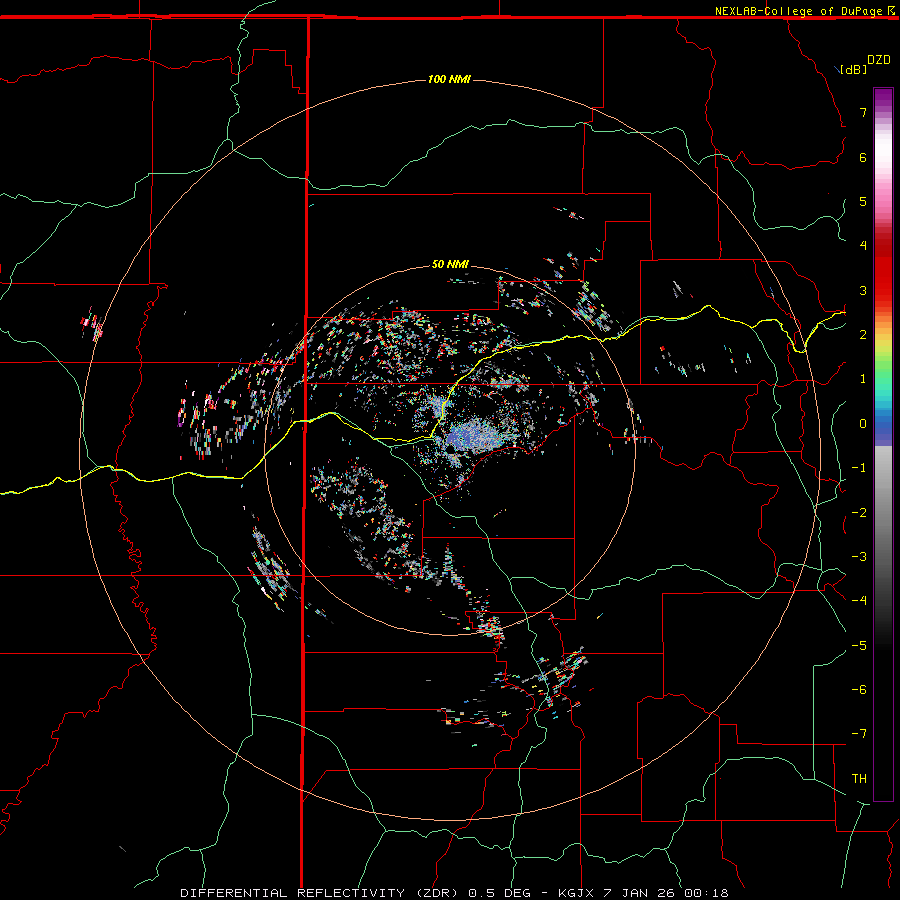The height and width of the screenshot is (900, 900).
Task: Select the 7 value on scale
Action: point(863,112)
